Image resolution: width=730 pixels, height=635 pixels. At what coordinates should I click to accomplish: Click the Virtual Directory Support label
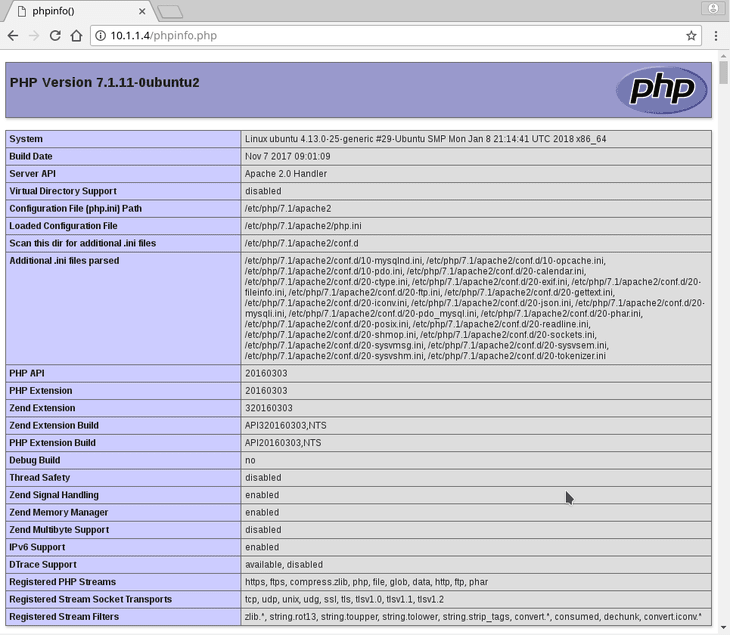[63, 191]
